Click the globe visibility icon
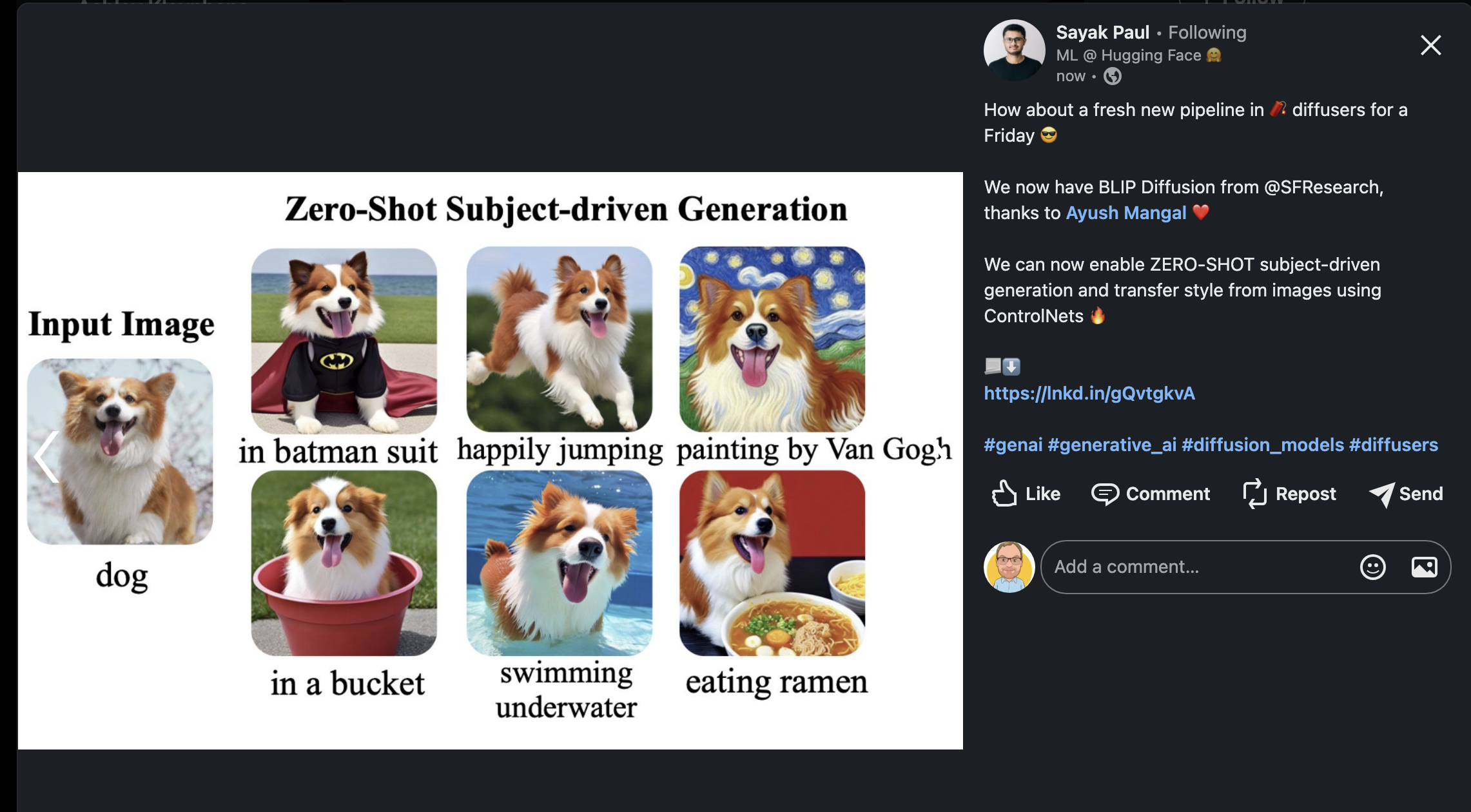The height and width of the screenshot is (812, 1471). pos(1113,77)
